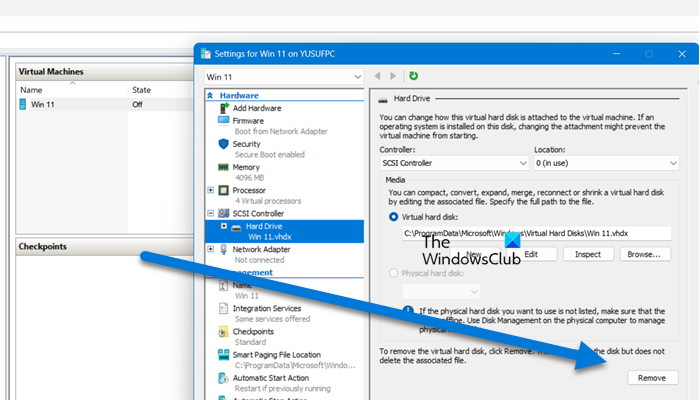700x400 pixels.
Task: Select Smart Paging File Location item
Action: click(277, 355)
